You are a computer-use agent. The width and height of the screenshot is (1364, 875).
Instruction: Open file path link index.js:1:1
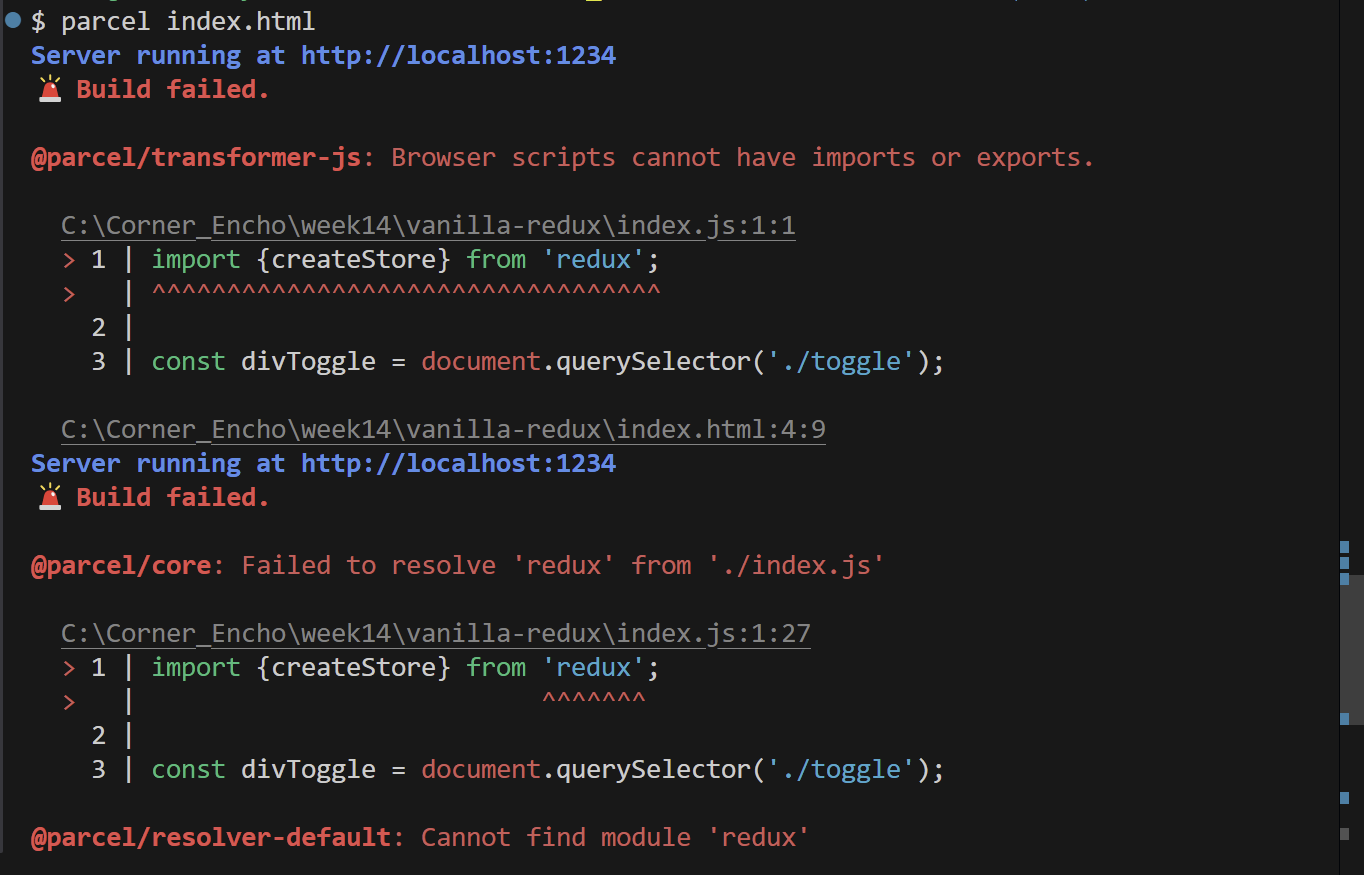coord(428,226)
